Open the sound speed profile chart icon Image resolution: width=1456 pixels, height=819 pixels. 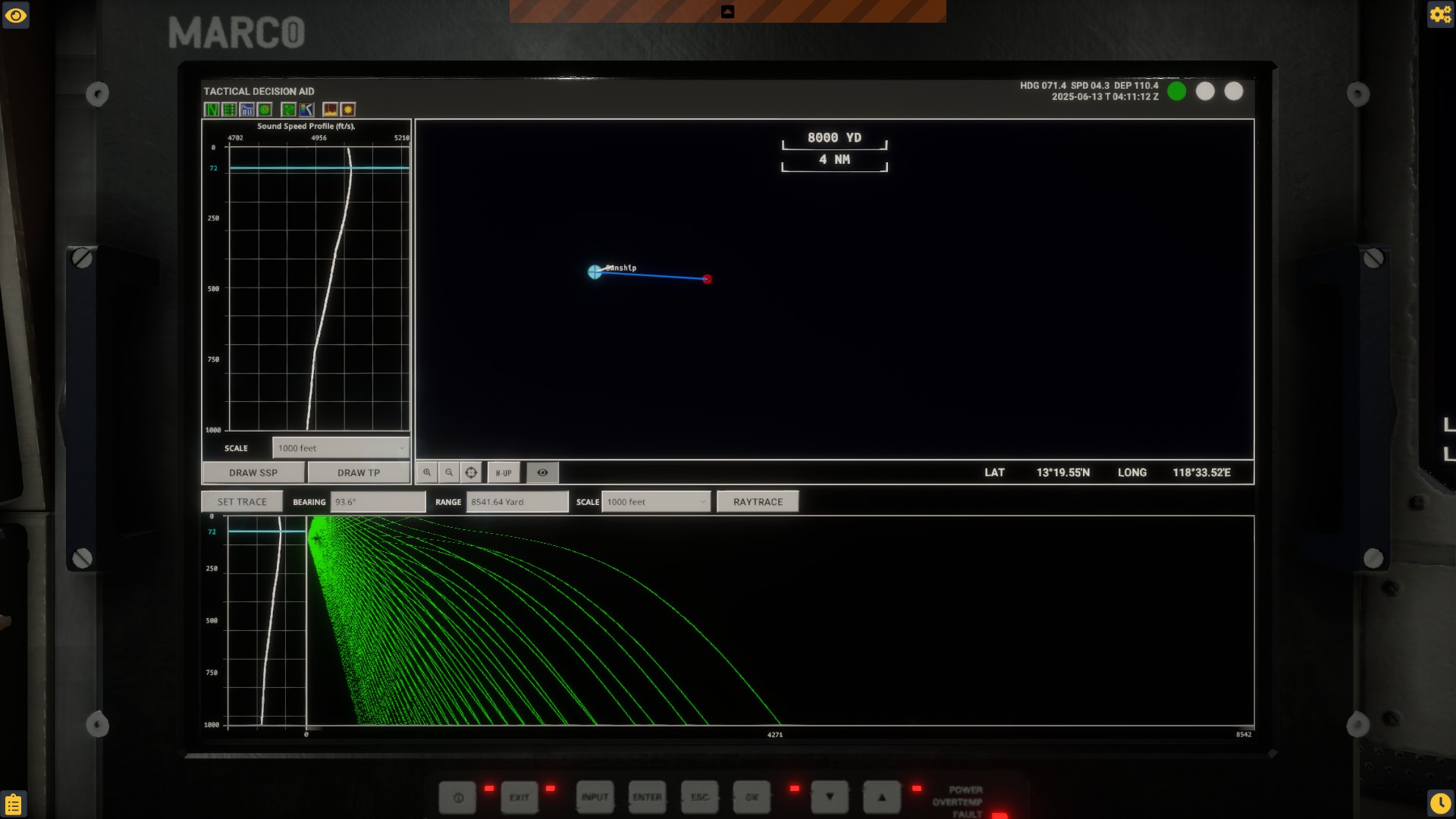coord(306,109)
